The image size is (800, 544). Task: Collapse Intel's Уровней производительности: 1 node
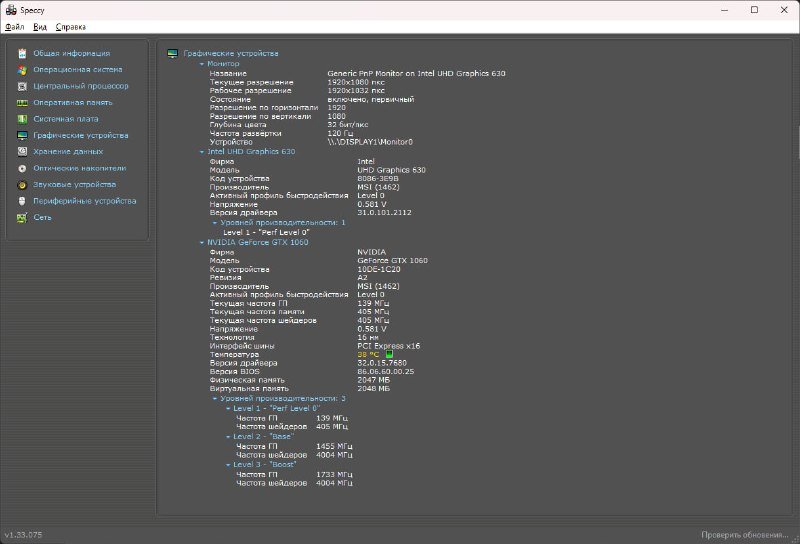(x=215, y=223)
